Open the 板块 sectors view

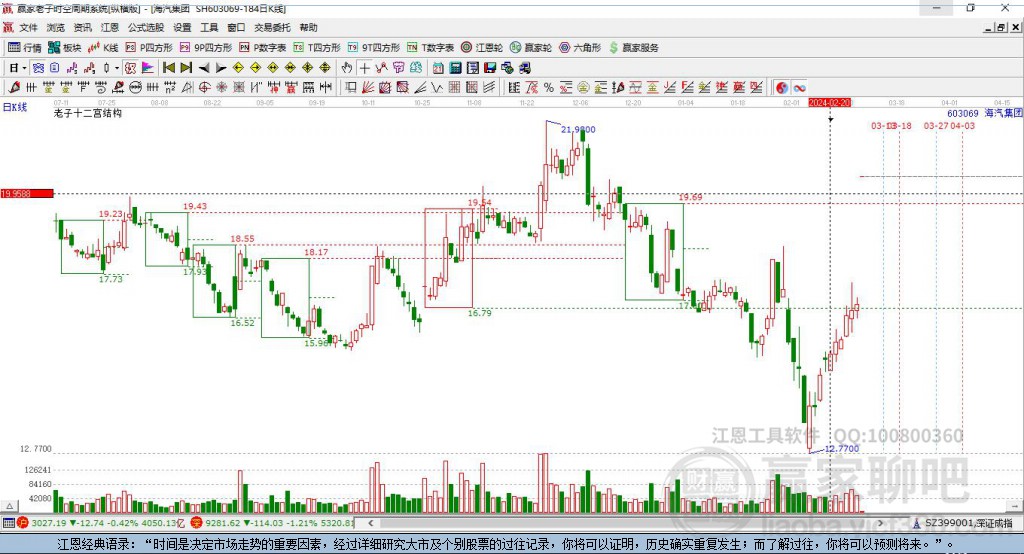tap(65, 48)
